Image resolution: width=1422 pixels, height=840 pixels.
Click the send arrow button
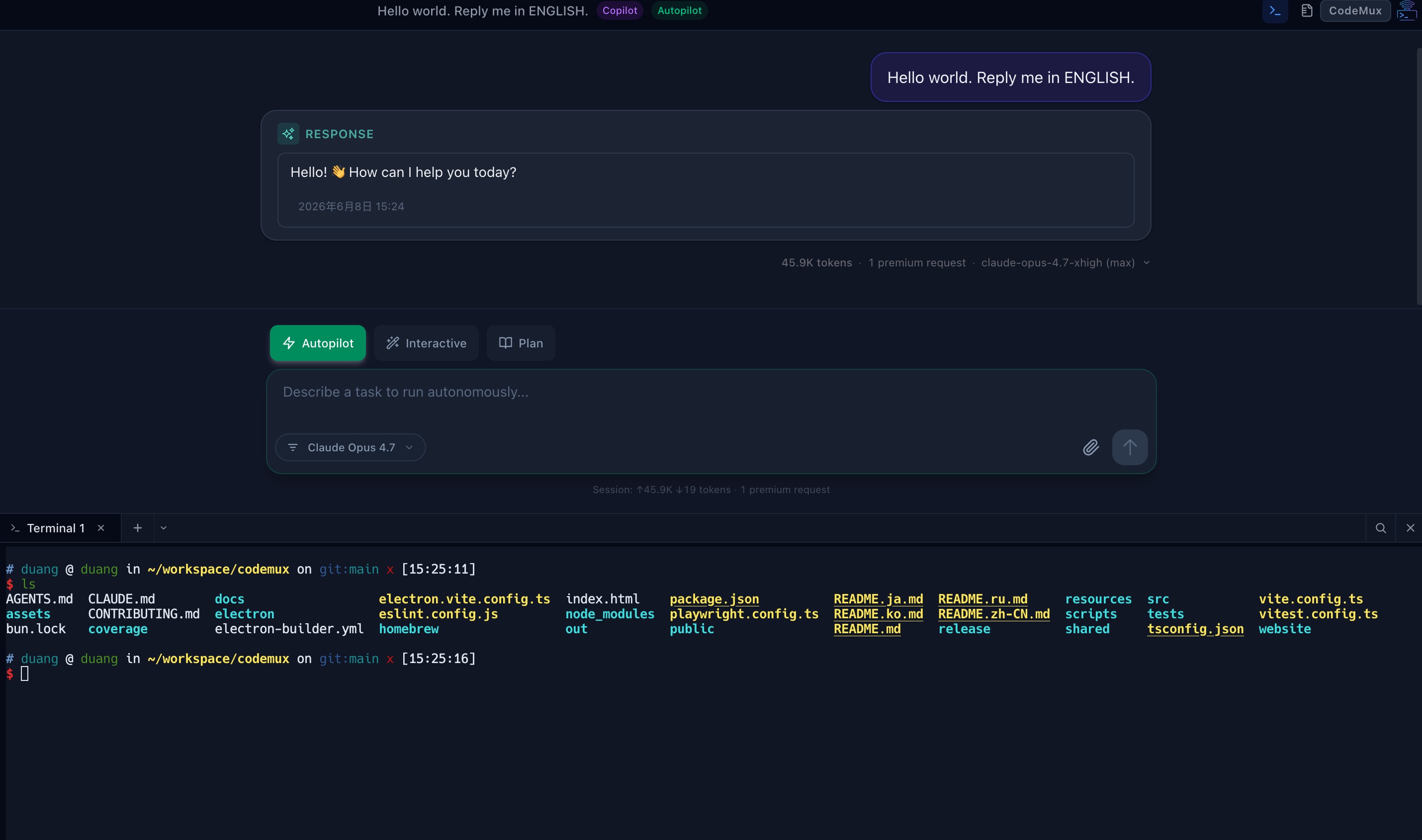(1130, 447)
